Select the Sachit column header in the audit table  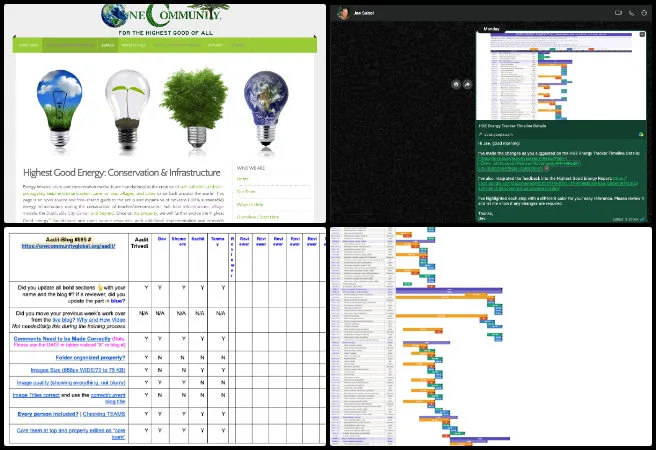click(197, 257)
